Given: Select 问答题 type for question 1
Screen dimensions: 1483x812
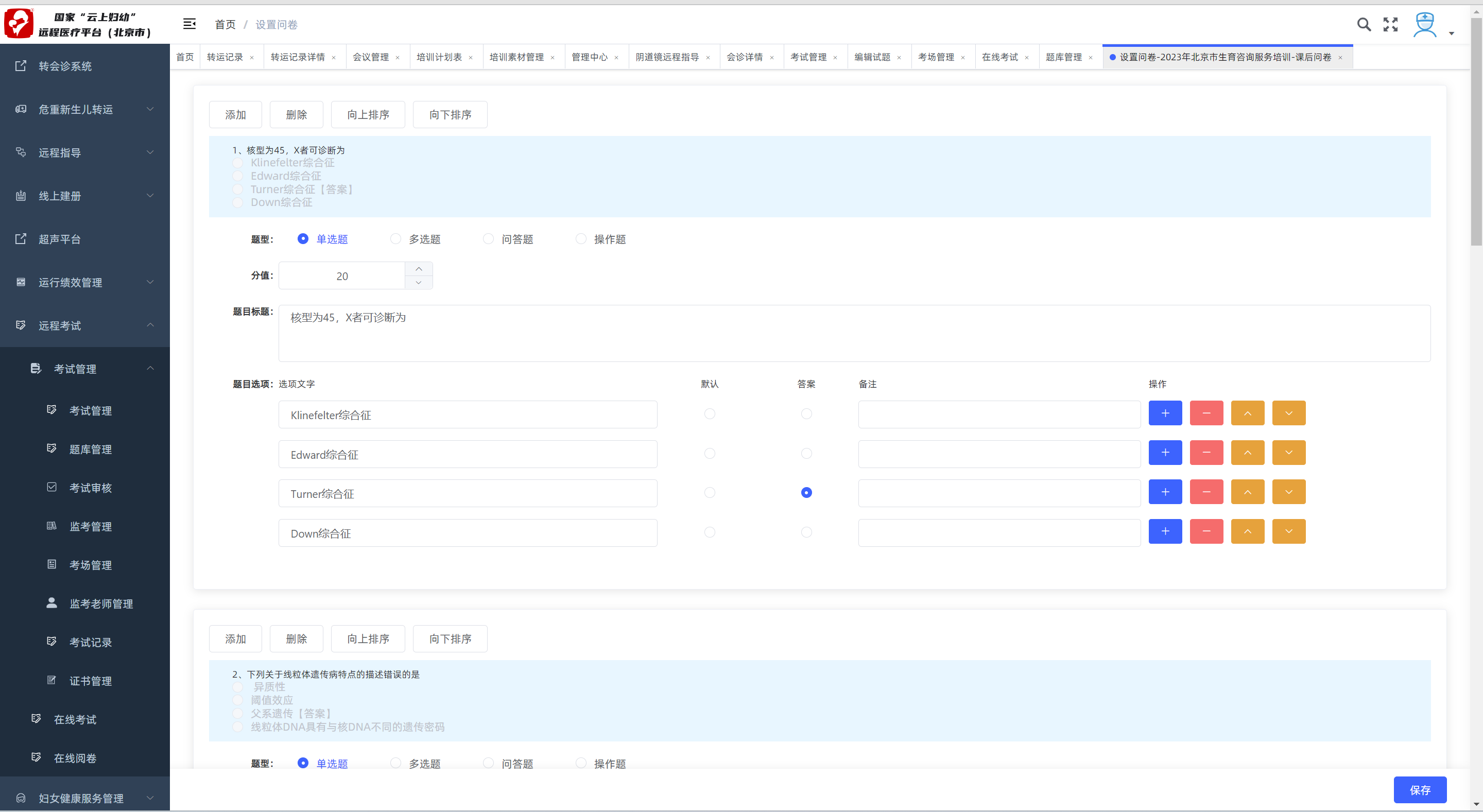Looking at the screenshot, I should pyautogui.click(x=488, y=238).
